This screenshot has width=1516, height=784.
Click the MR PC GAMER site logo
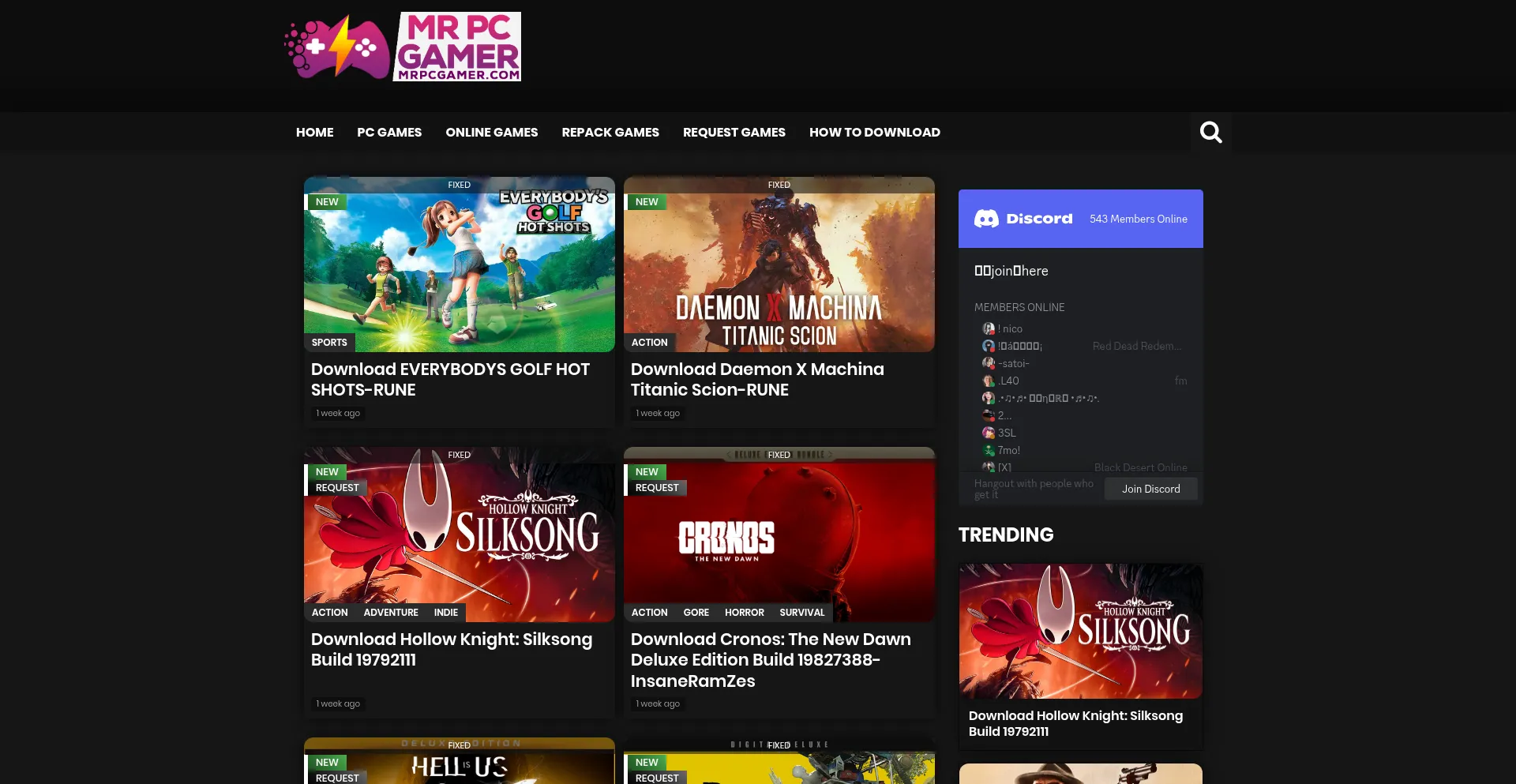(403, 47)
